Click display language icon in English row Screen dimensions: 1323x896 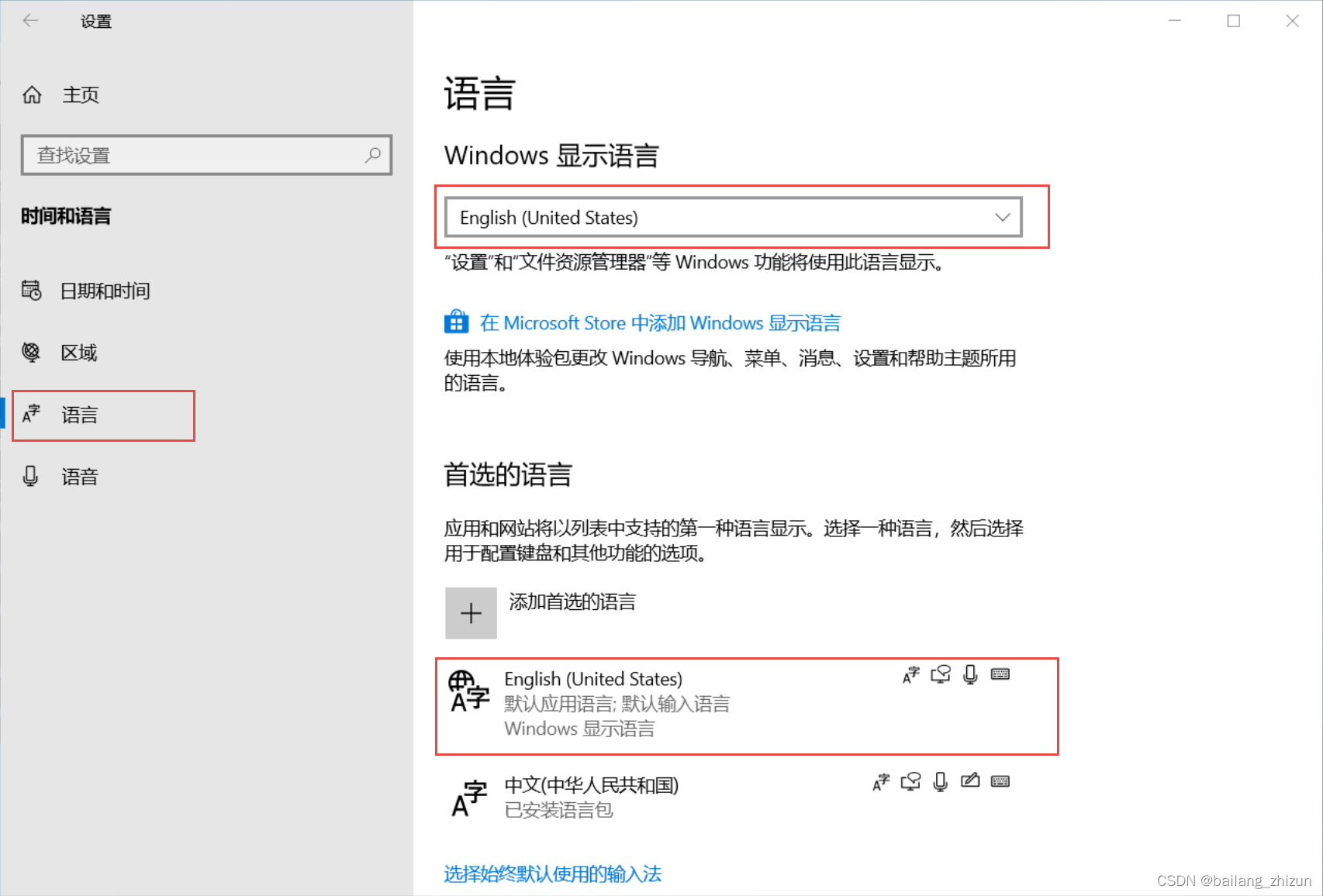pyautogui.click(x=910, y=675)
